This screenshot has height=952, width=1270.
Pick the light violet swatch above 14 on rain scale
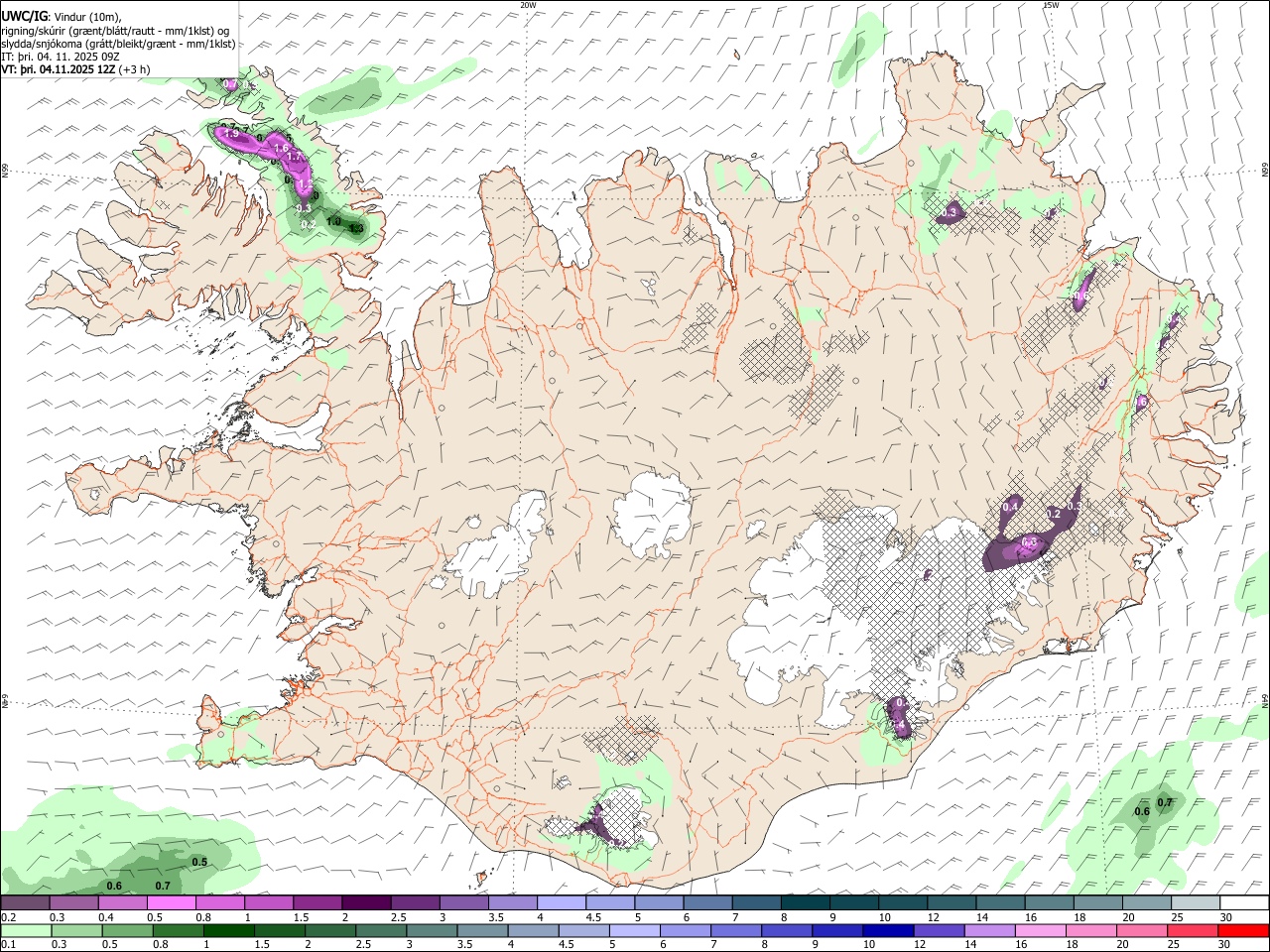[989, 931]
